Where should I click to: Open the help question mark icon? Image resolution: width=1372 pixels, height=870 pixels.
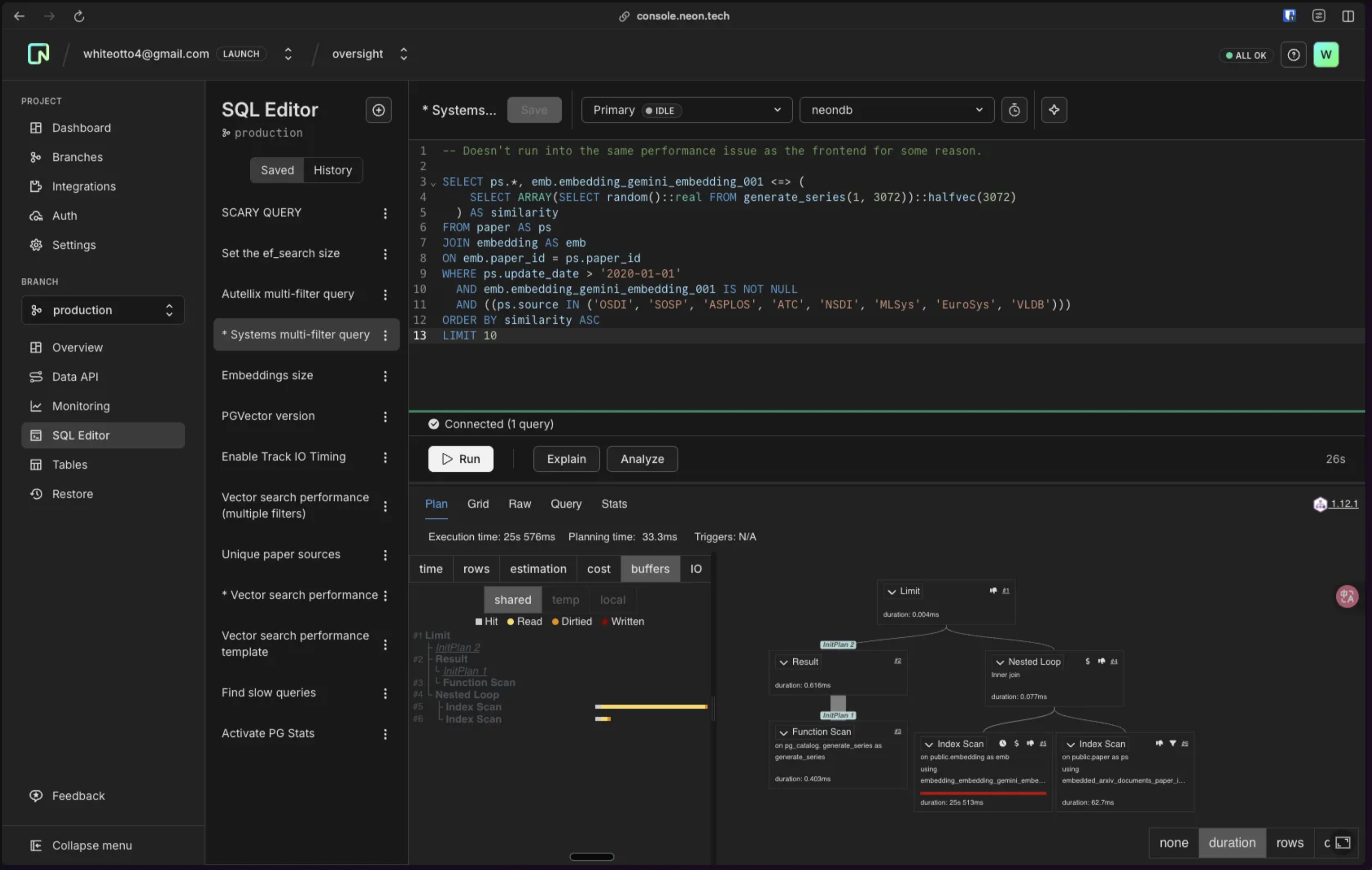click(1293, 55)
